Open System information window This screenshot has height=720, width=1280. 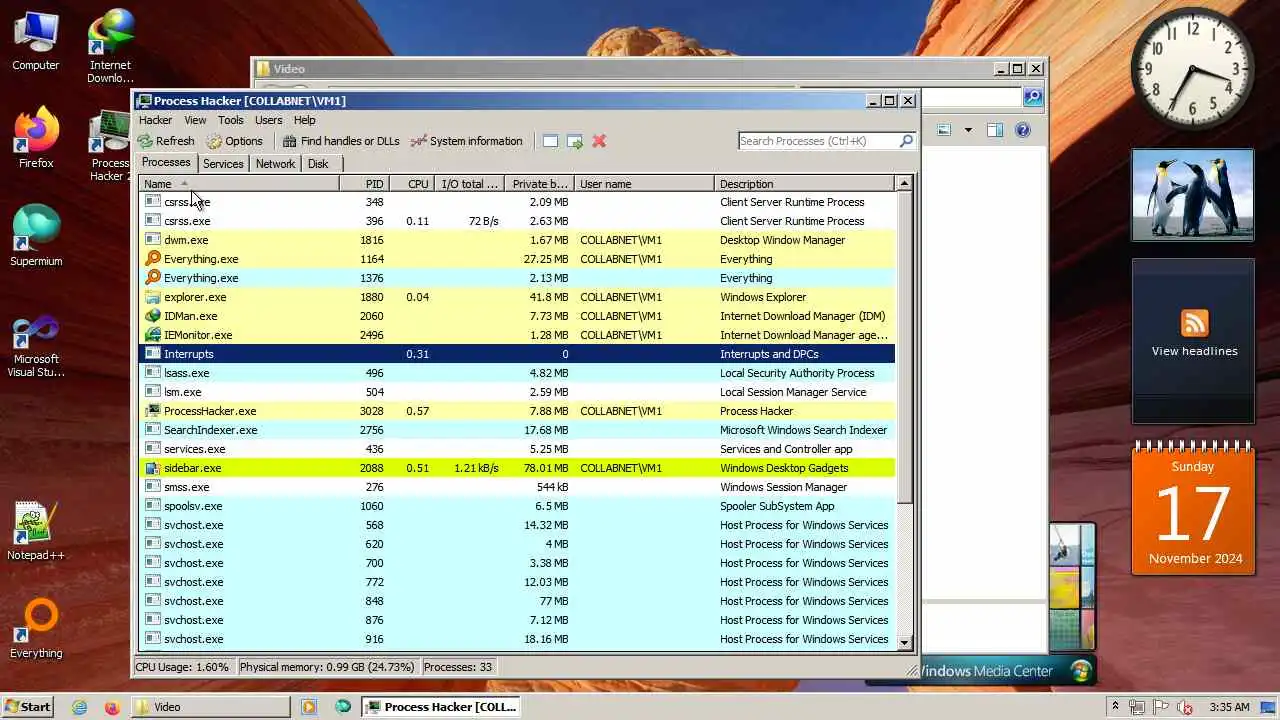coord(467,141)
